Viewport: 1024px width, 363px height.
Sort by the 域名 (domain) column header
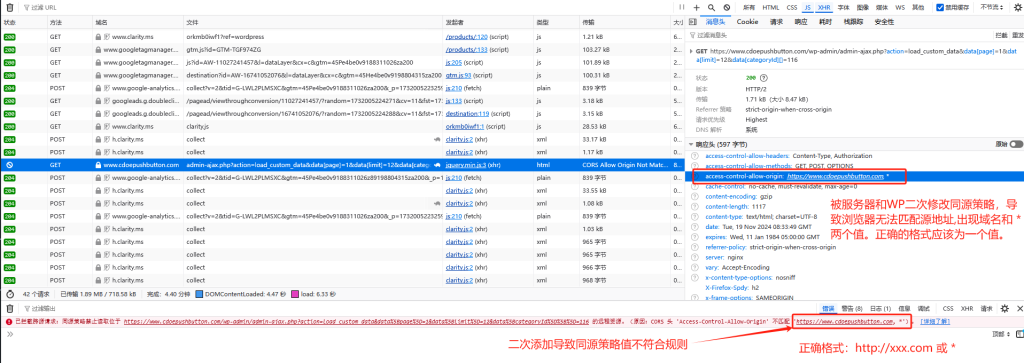[x=137, y=22]
